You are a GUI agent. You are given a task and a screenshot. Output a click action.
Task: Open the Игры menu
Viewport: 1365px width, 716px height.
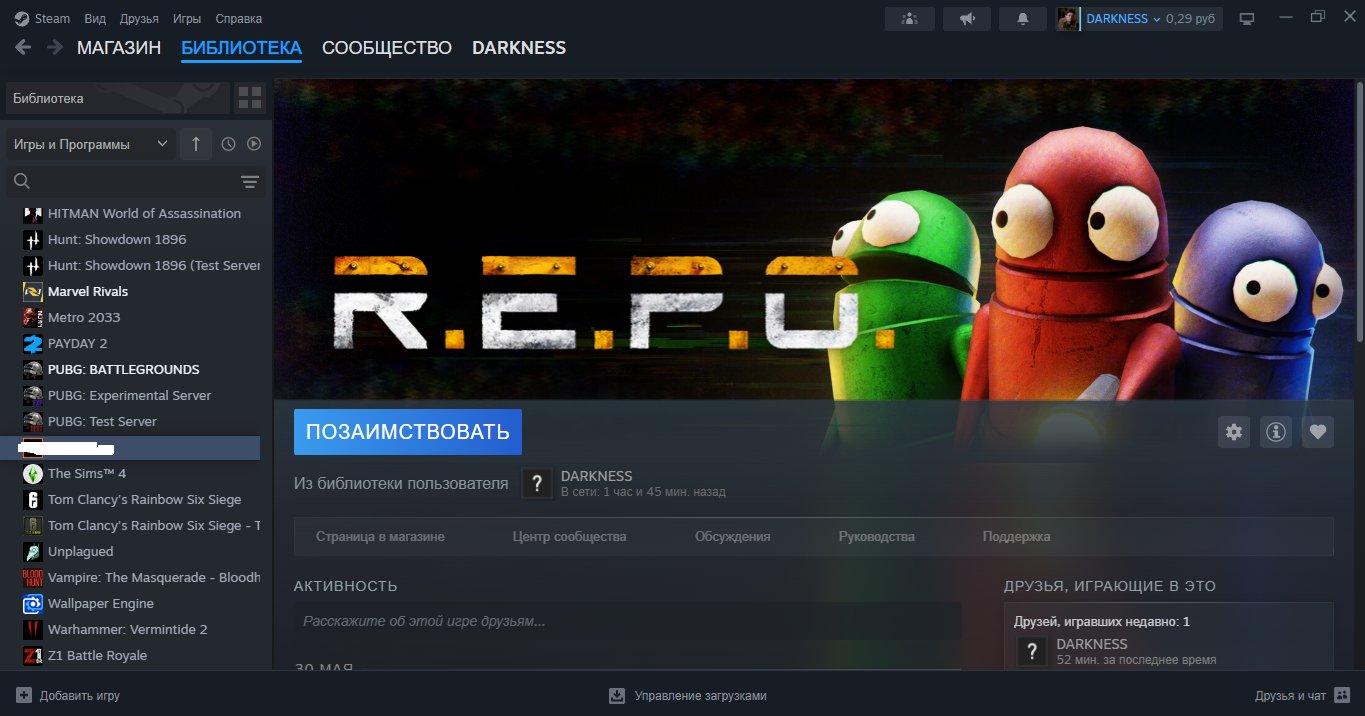click(187, 19)
